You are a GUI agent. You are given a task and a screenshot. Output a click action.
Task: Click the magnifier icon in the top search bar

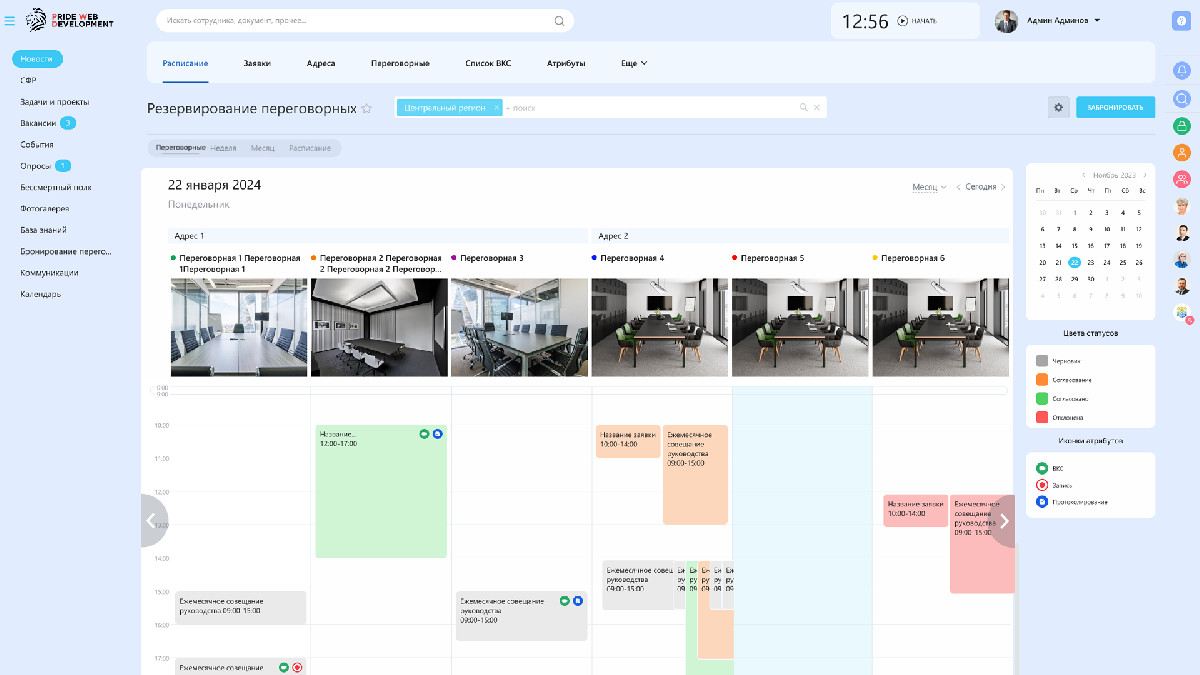pyautogui.click(x=559, y=20)
